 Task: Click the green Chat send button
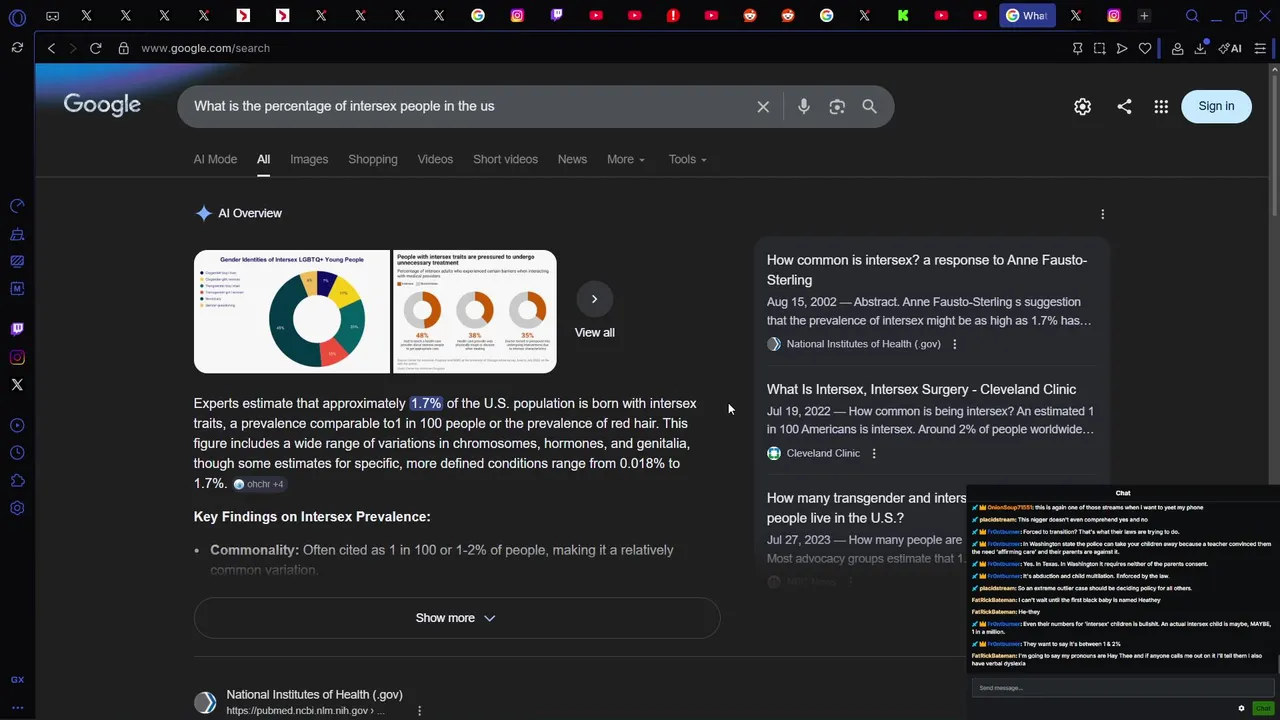[1263, 708]
